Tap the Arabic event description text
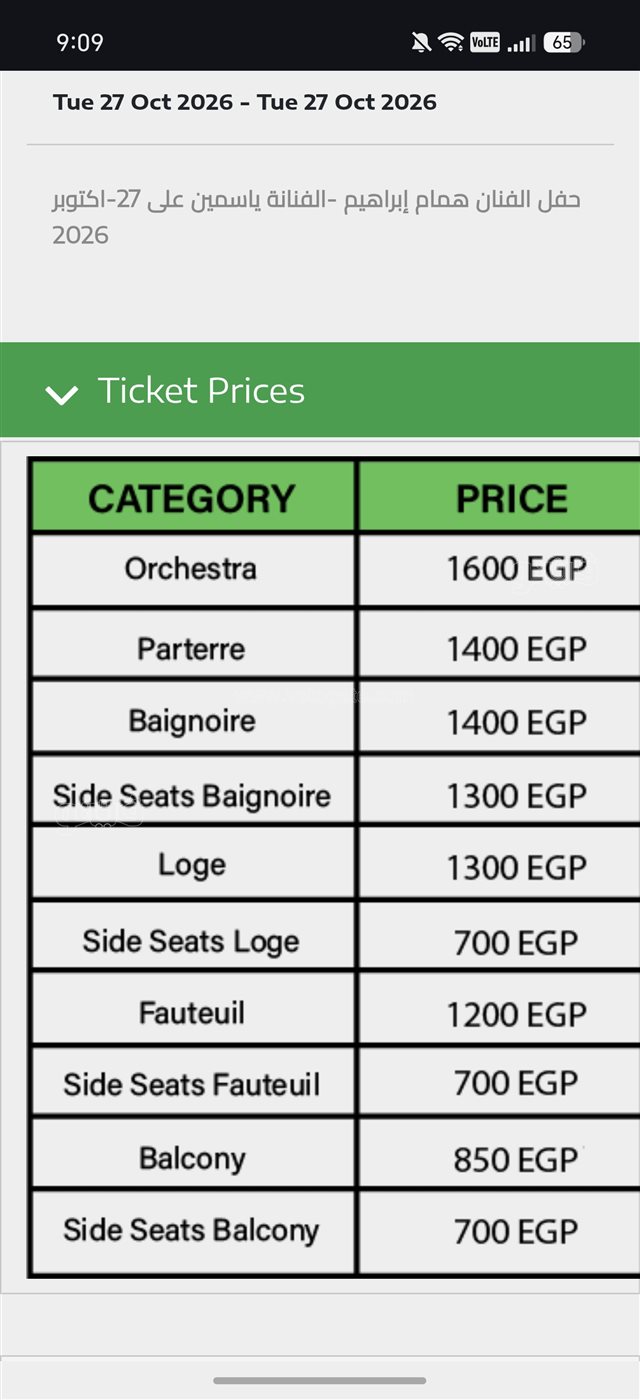The height and width of the screenshot is (1400, 640). (316, 217)
